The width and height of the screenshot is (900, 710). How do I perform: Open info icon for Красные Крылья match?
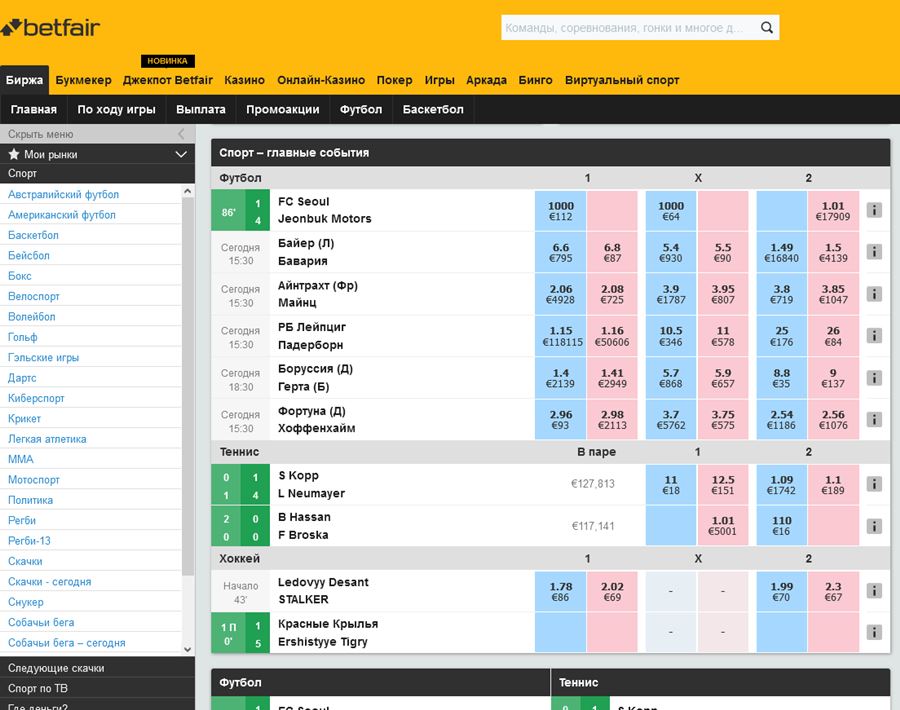tap(874, 632)
